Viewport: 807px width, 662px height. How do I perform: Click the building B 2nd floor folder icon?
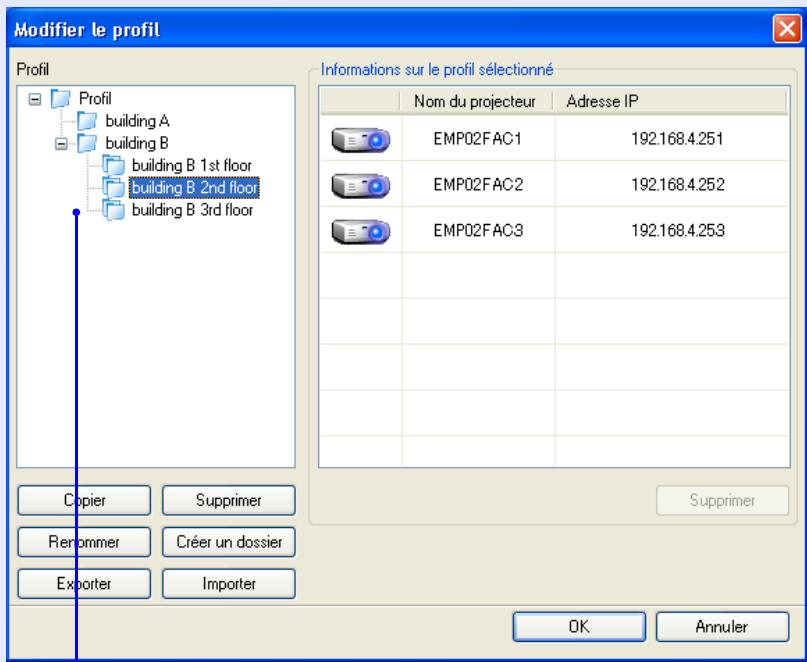click(113, 188)
